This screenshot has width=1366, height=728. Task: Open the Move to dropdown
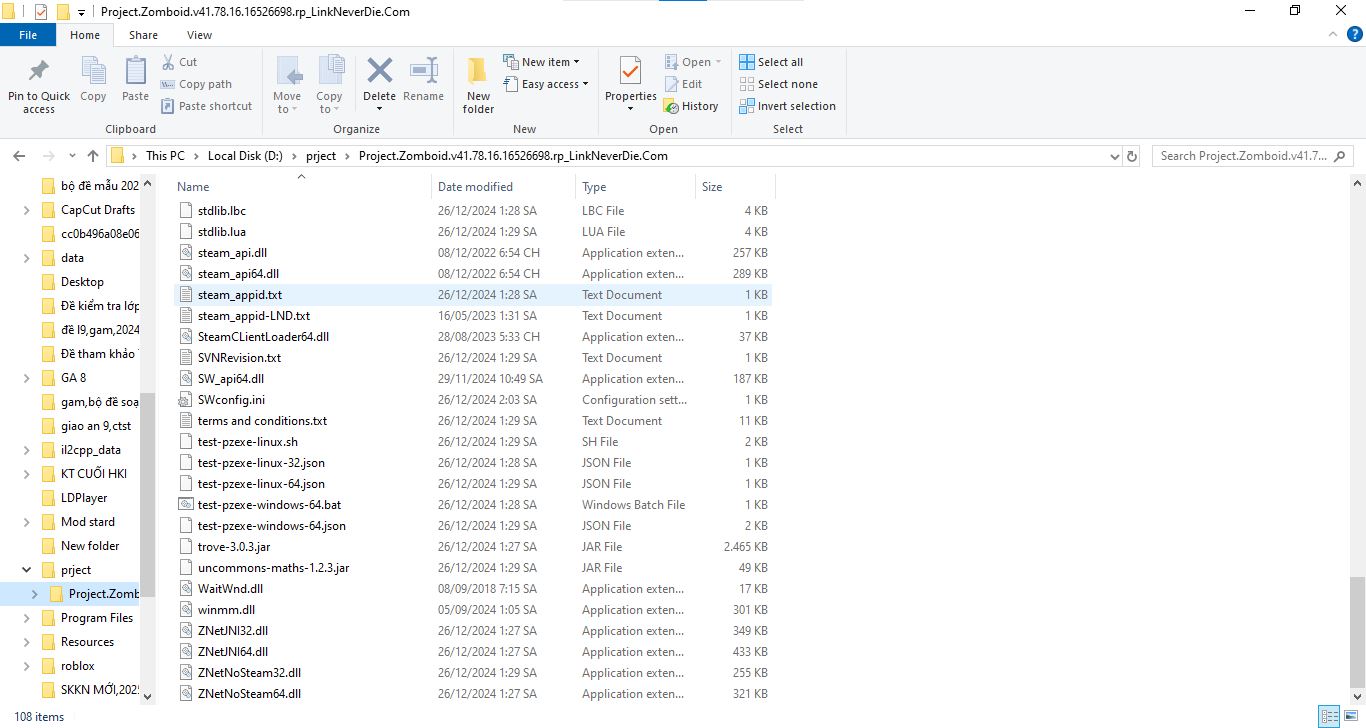tap(287, 84)
